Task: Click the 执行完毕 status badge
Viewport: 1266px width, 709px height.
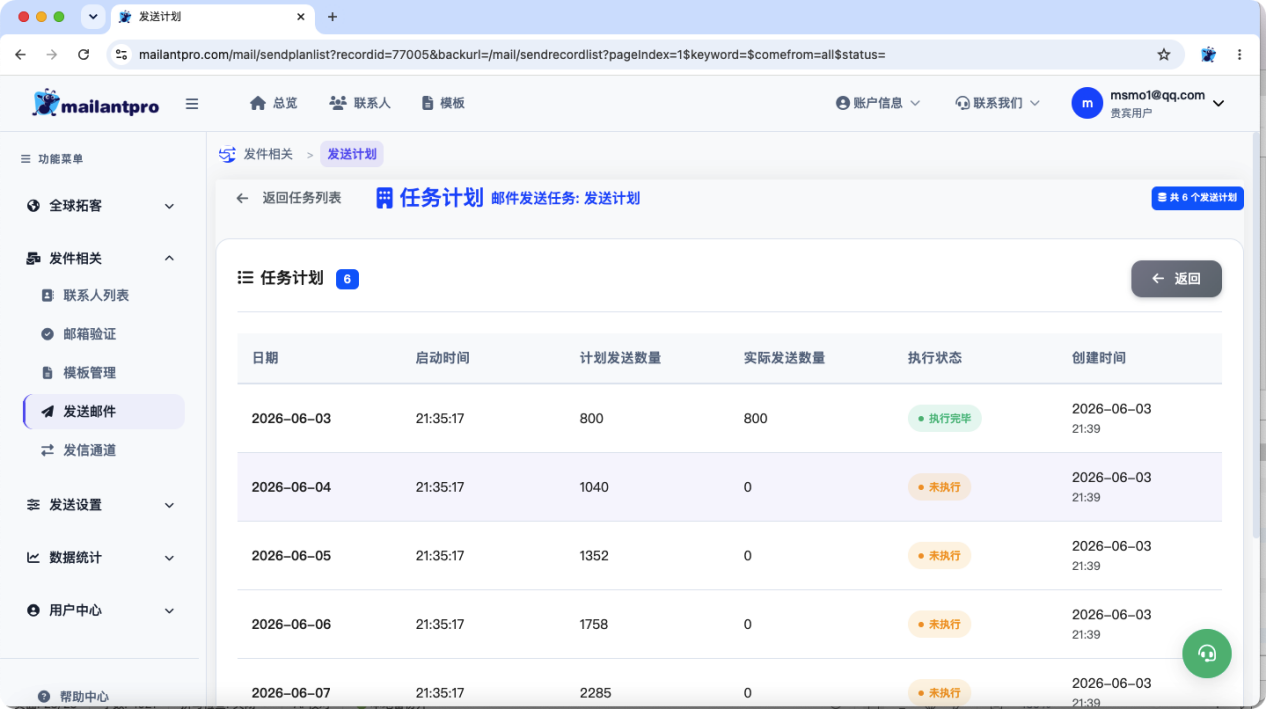Action: (945, 419)
